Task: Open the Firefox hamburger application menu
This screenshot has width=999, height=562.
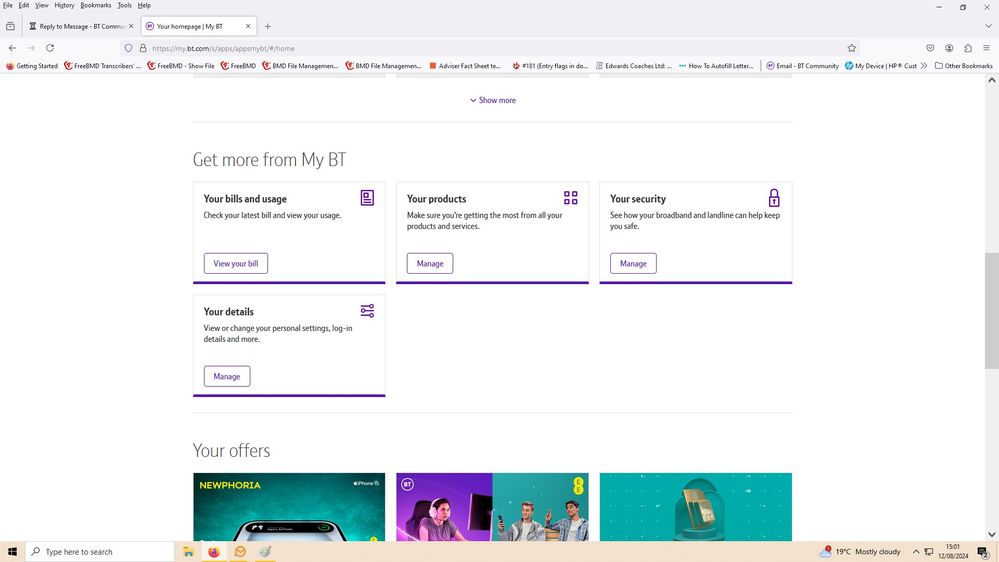Action: 987,48
